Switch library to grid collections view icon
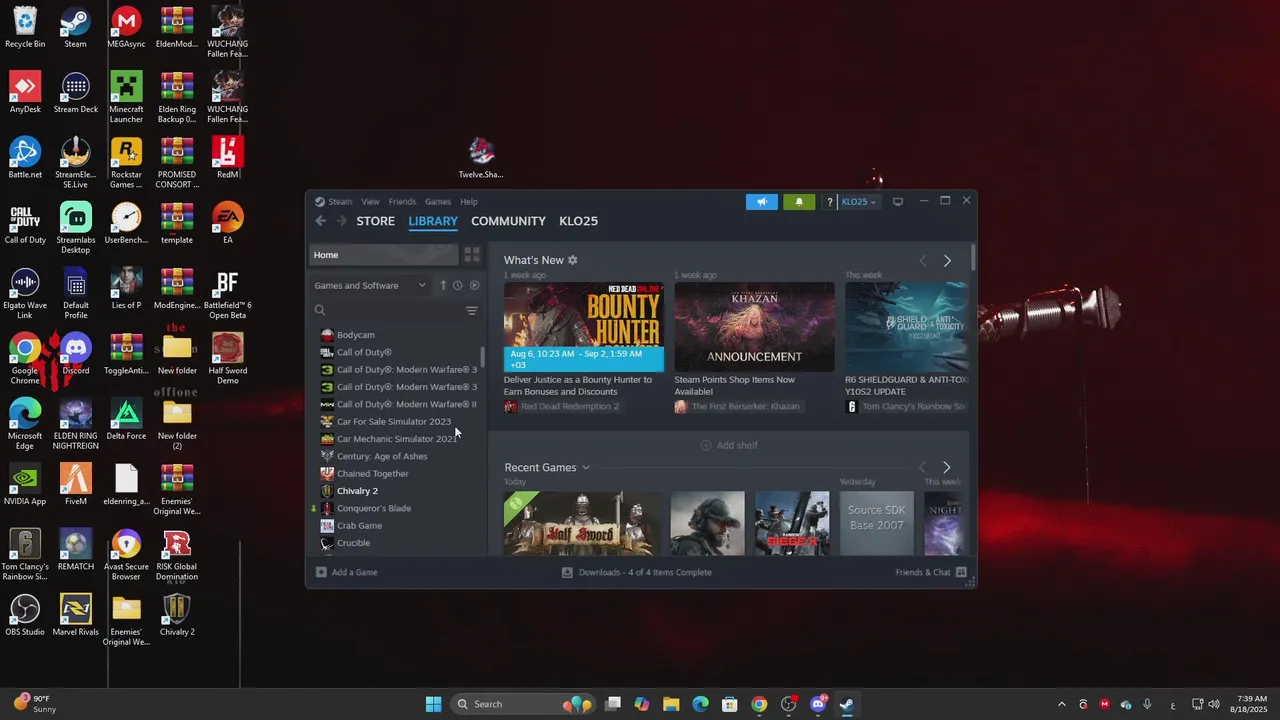Image resolution: width=1280 pixels, height=720 pixels. tap(472, 255)
